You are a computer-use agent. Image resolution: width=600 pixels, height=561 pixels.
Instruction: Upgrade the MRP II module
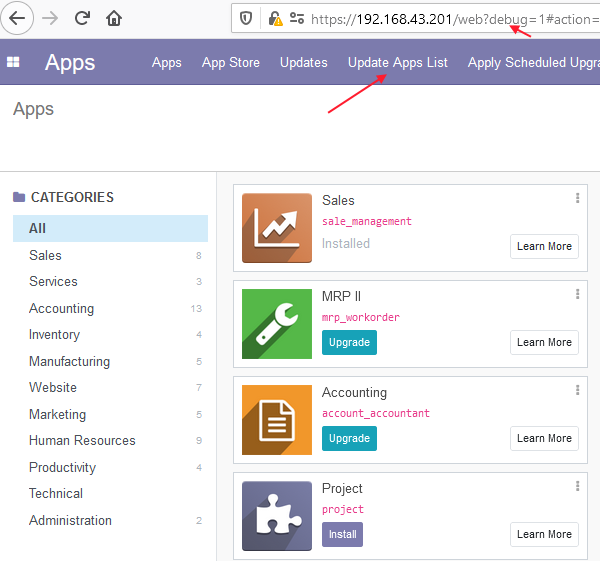[349, 342]
